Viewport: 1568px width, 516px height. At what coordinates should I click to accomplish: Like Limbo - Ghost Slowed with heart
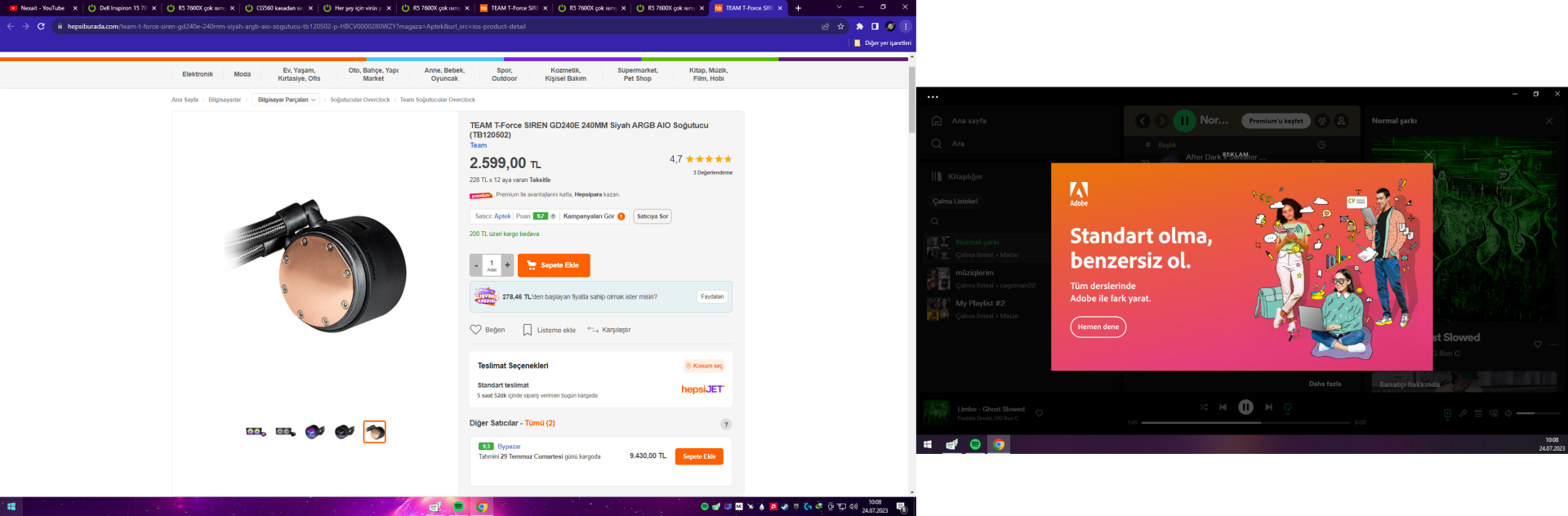point(1039,413)
